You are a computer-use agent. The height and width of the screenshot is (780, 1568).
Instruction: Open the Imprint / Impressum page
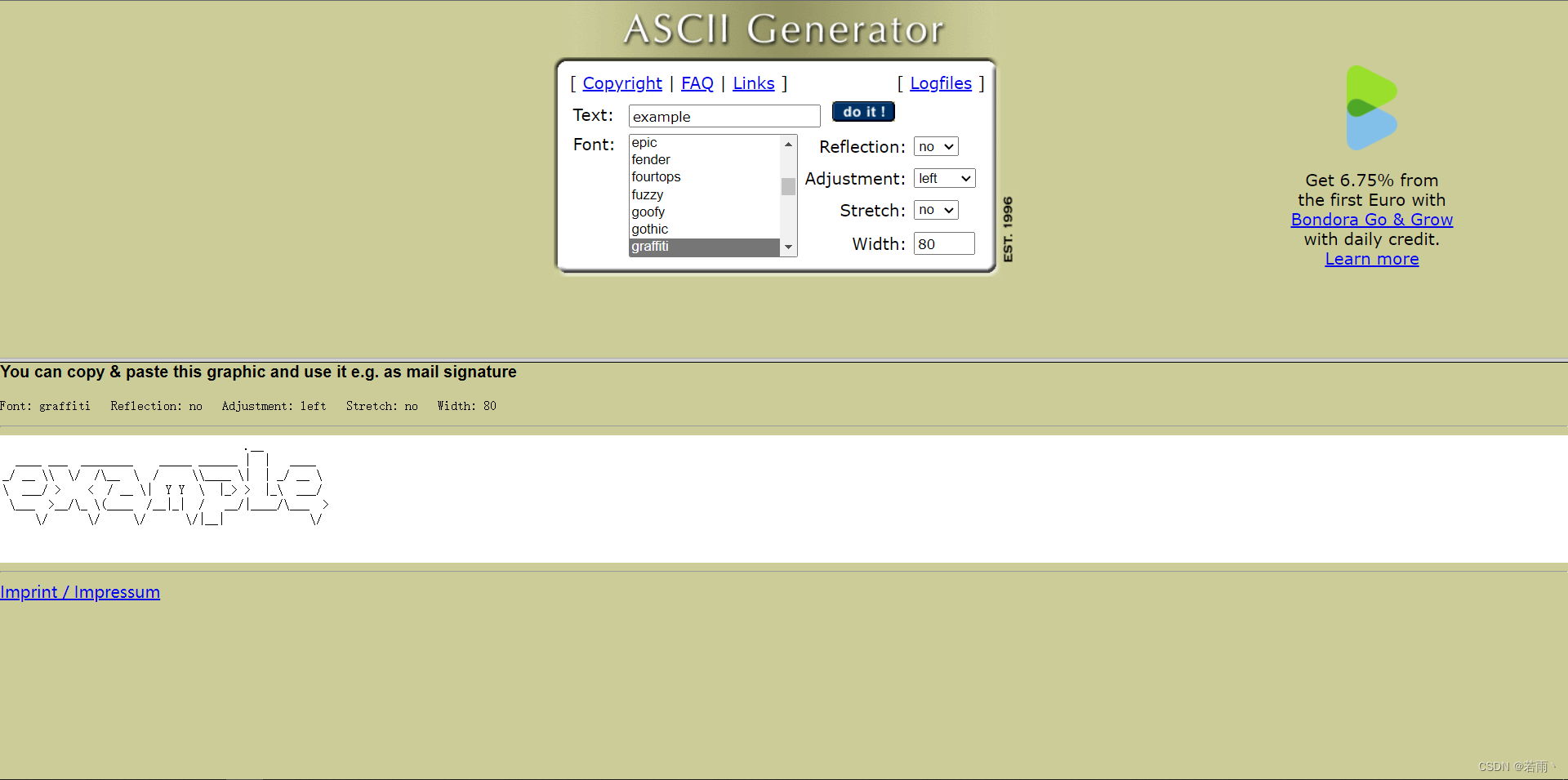click(80, 591)
